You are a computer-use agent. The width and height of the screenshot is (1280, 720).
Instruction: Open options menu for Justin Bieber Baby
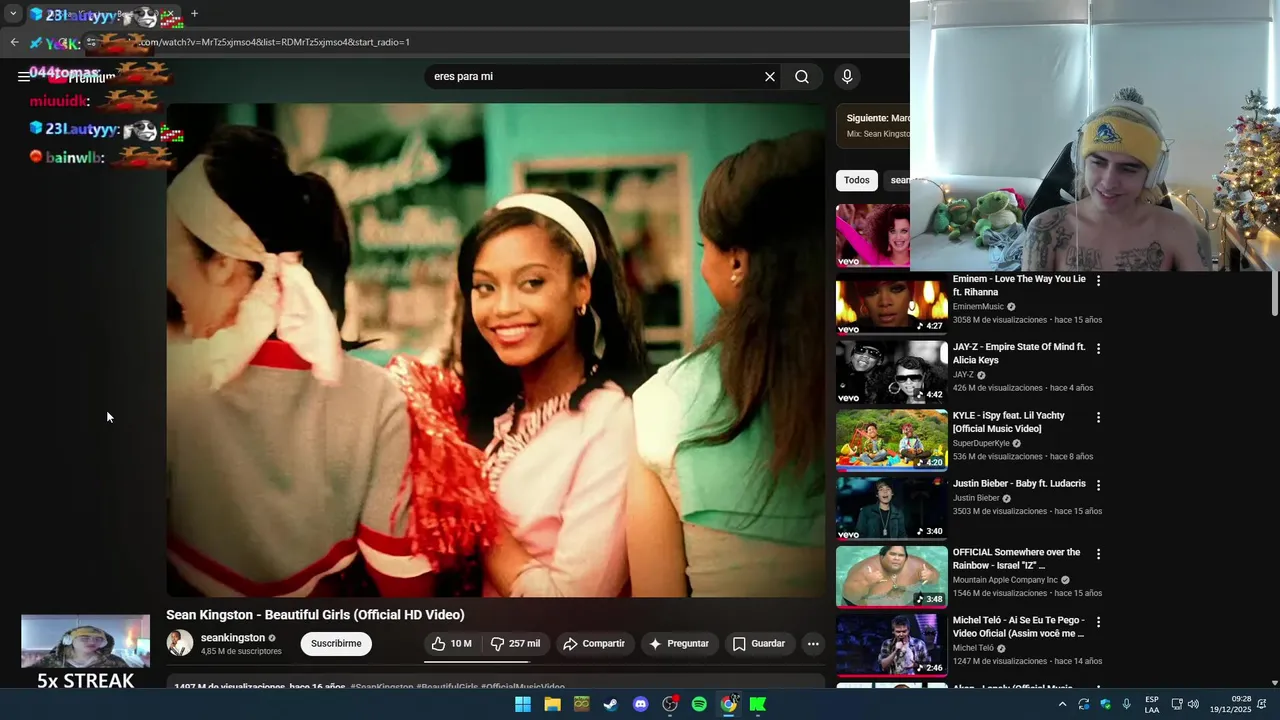tap(1098, 485)
